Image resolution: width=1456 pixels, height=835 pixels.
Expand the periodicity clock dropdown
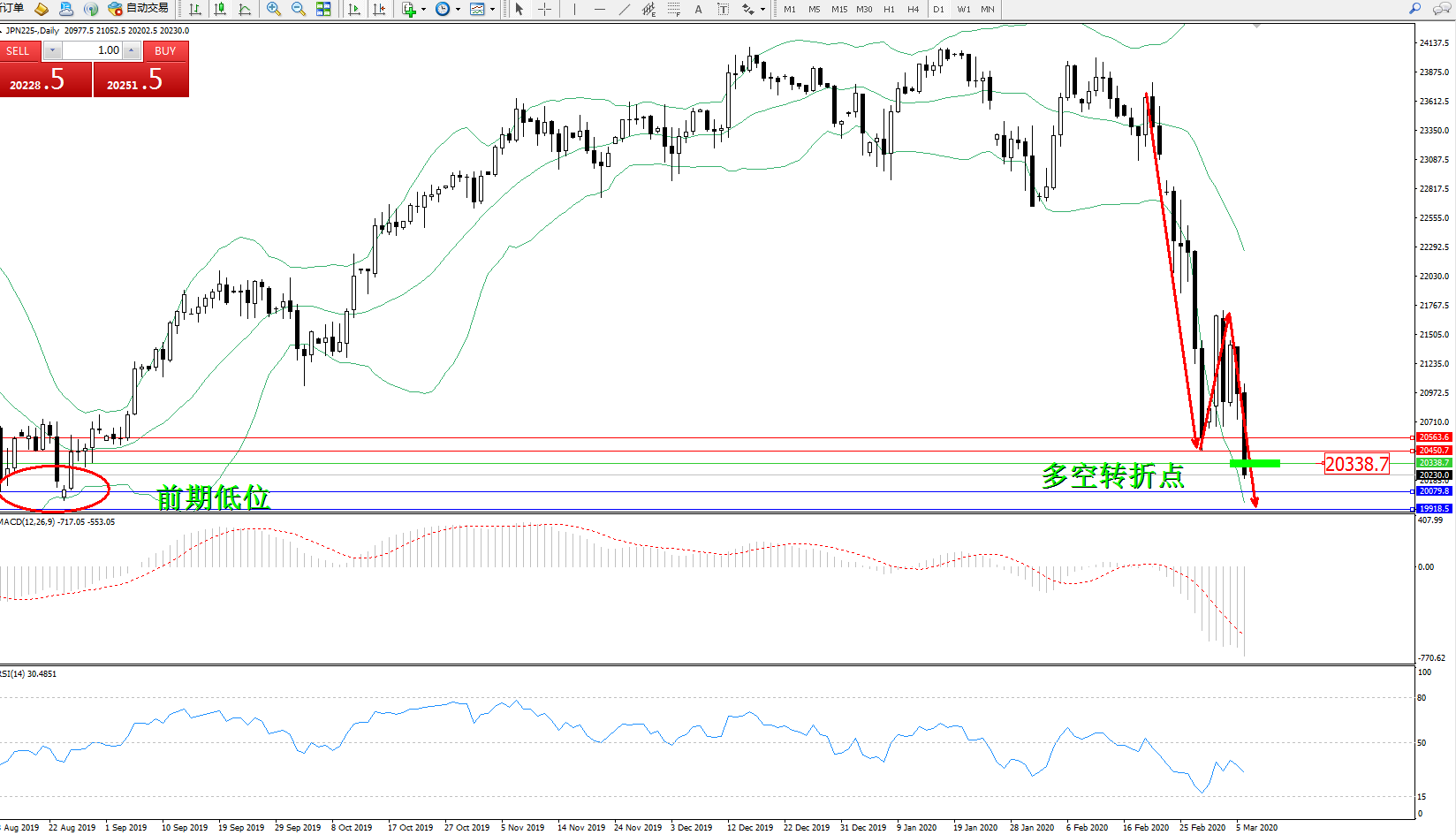[458, 9]
